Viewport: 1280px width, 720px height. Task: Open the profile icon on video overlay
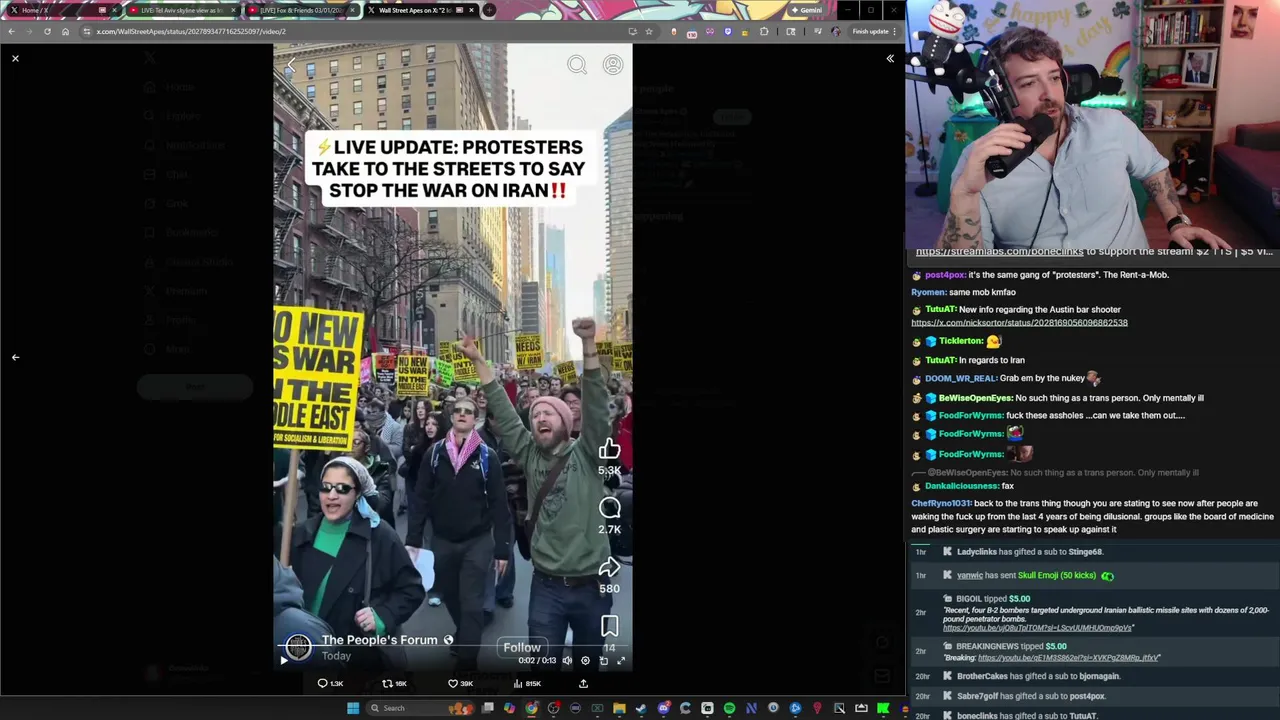(x=613, y=65)
